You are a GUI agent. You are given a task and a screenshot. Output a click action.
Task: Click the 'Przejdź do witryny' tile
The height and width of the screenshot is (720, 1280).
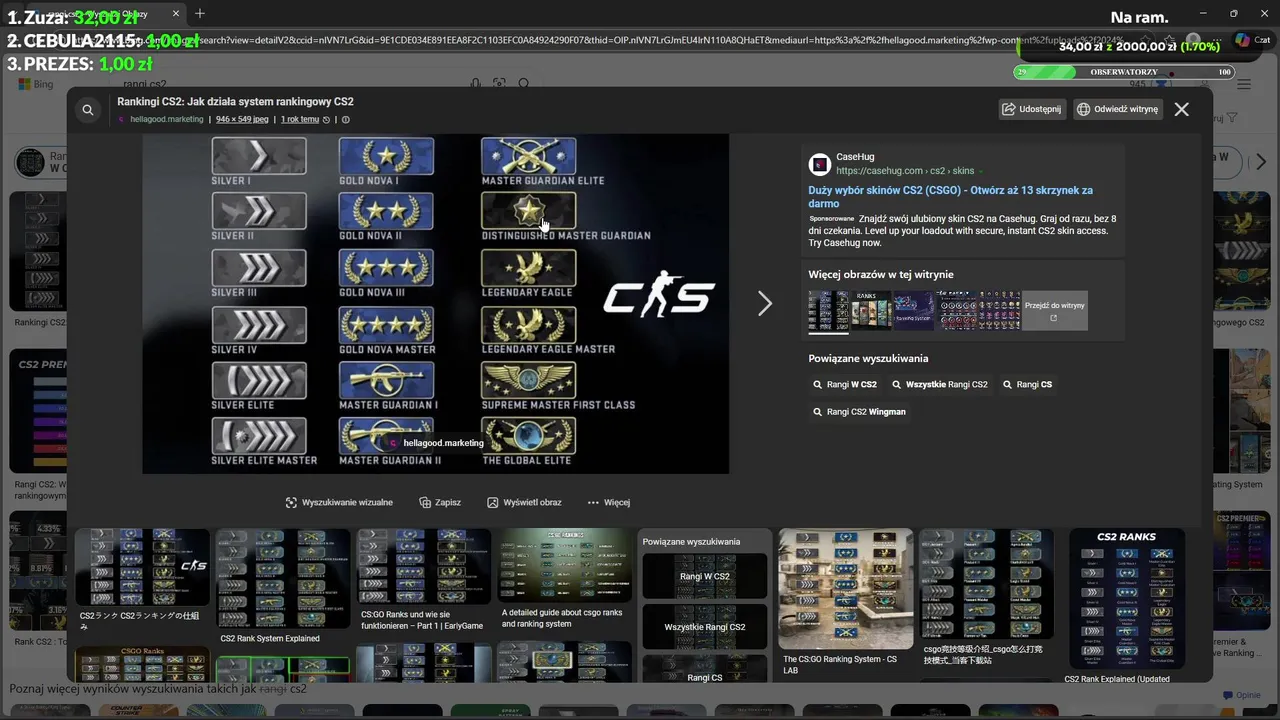[1055, 310]
